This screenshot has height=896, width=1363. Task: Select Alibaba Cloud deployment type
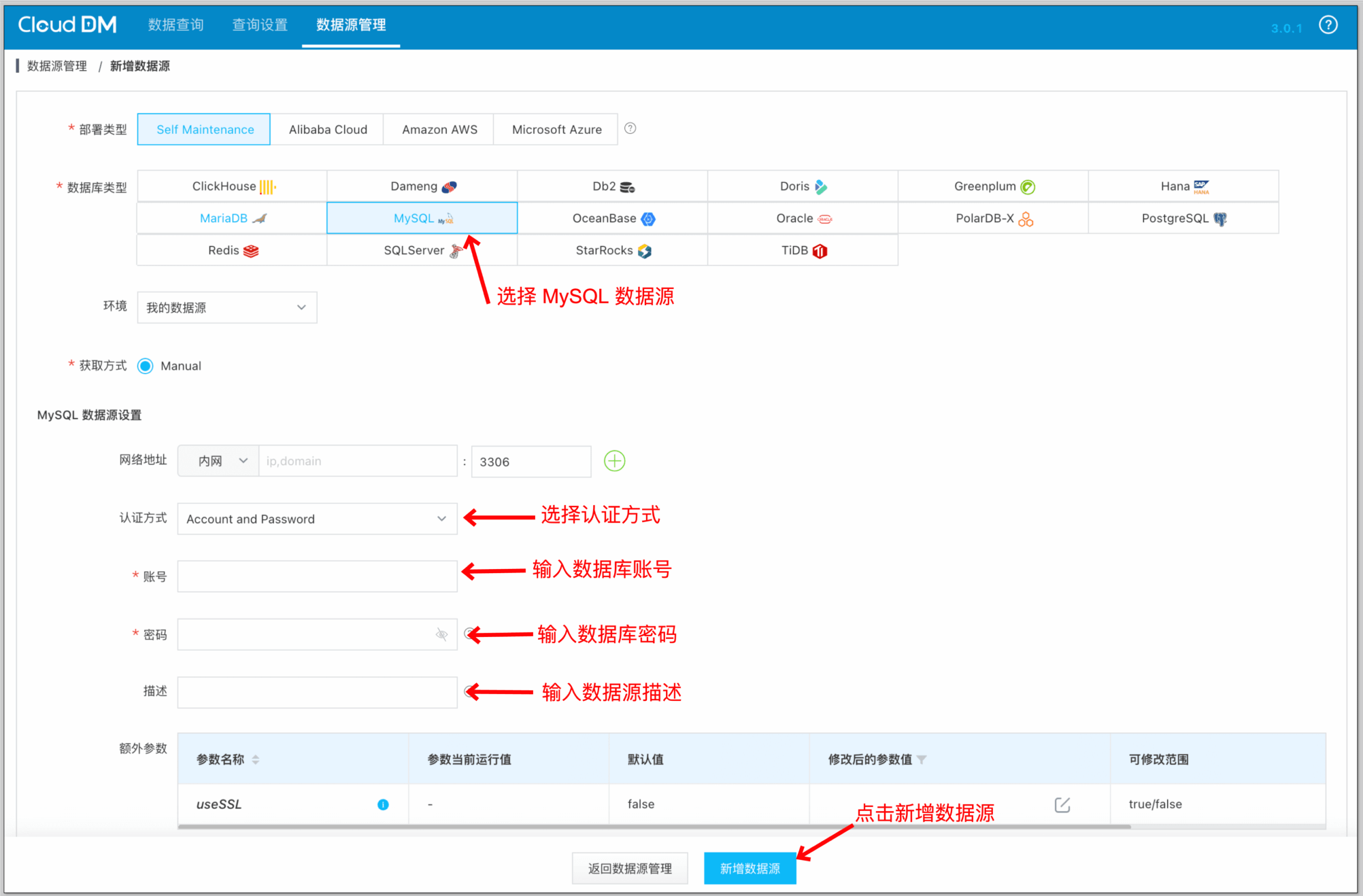[x=327, y=129]
